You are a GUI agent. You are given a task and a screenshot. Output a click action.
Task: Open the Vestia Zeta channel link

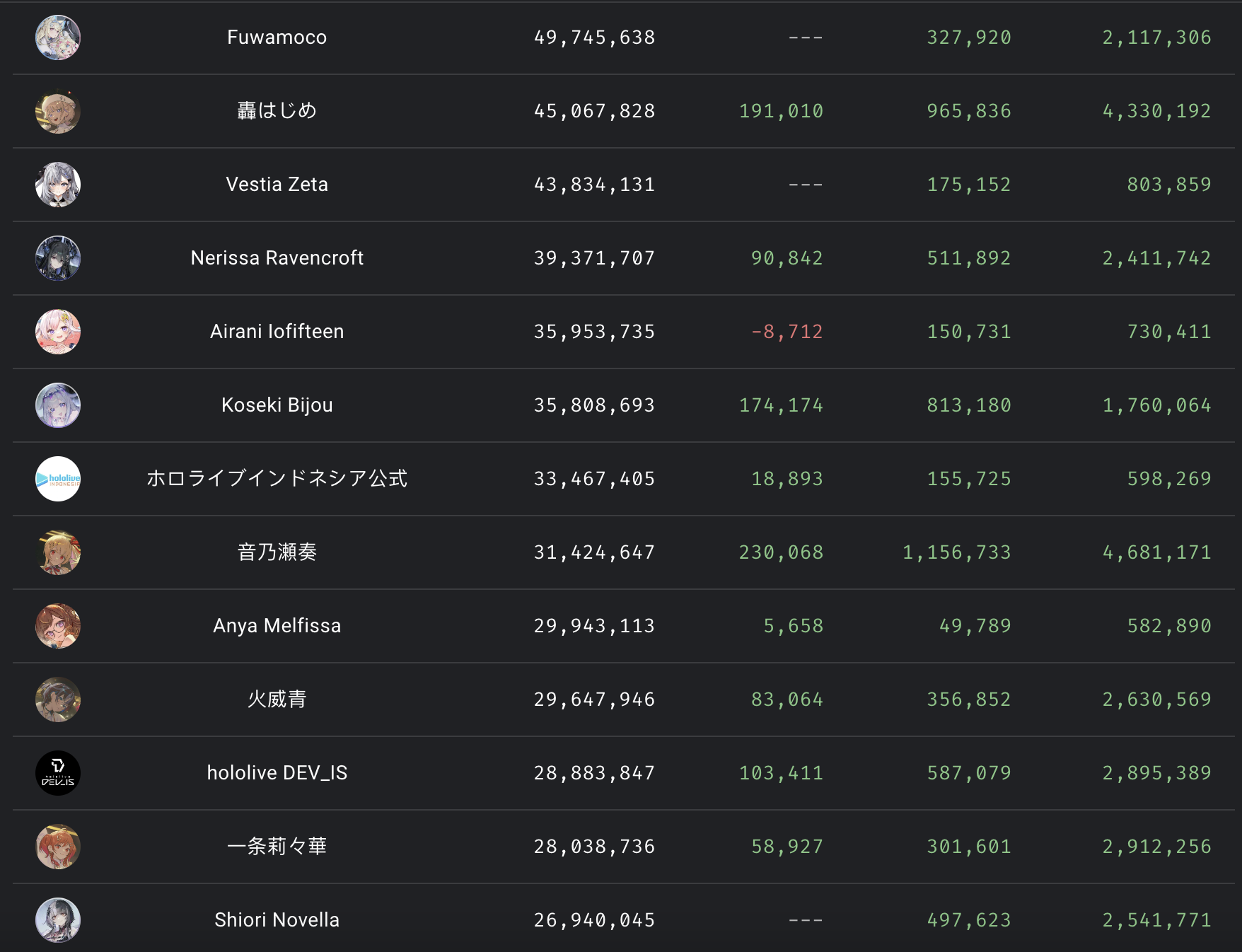pyautogui.click(x=277, y=185)
